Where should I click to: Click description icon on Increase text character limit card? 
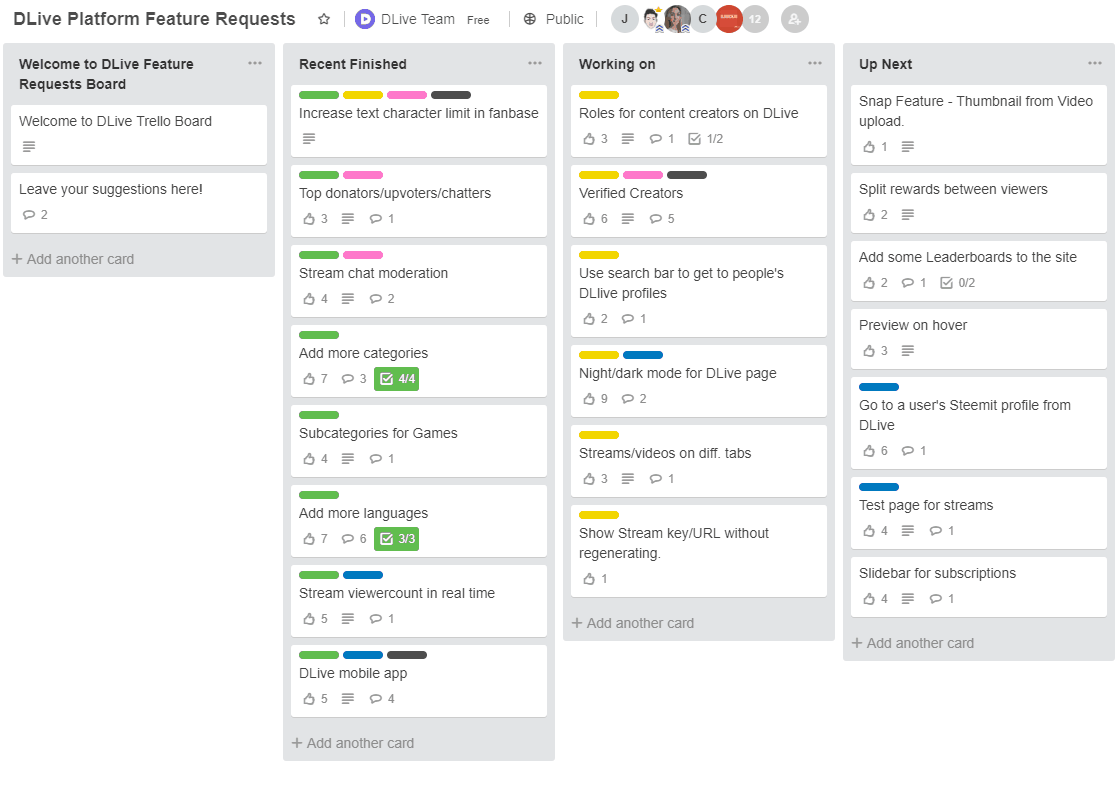(x=308, y=138)
